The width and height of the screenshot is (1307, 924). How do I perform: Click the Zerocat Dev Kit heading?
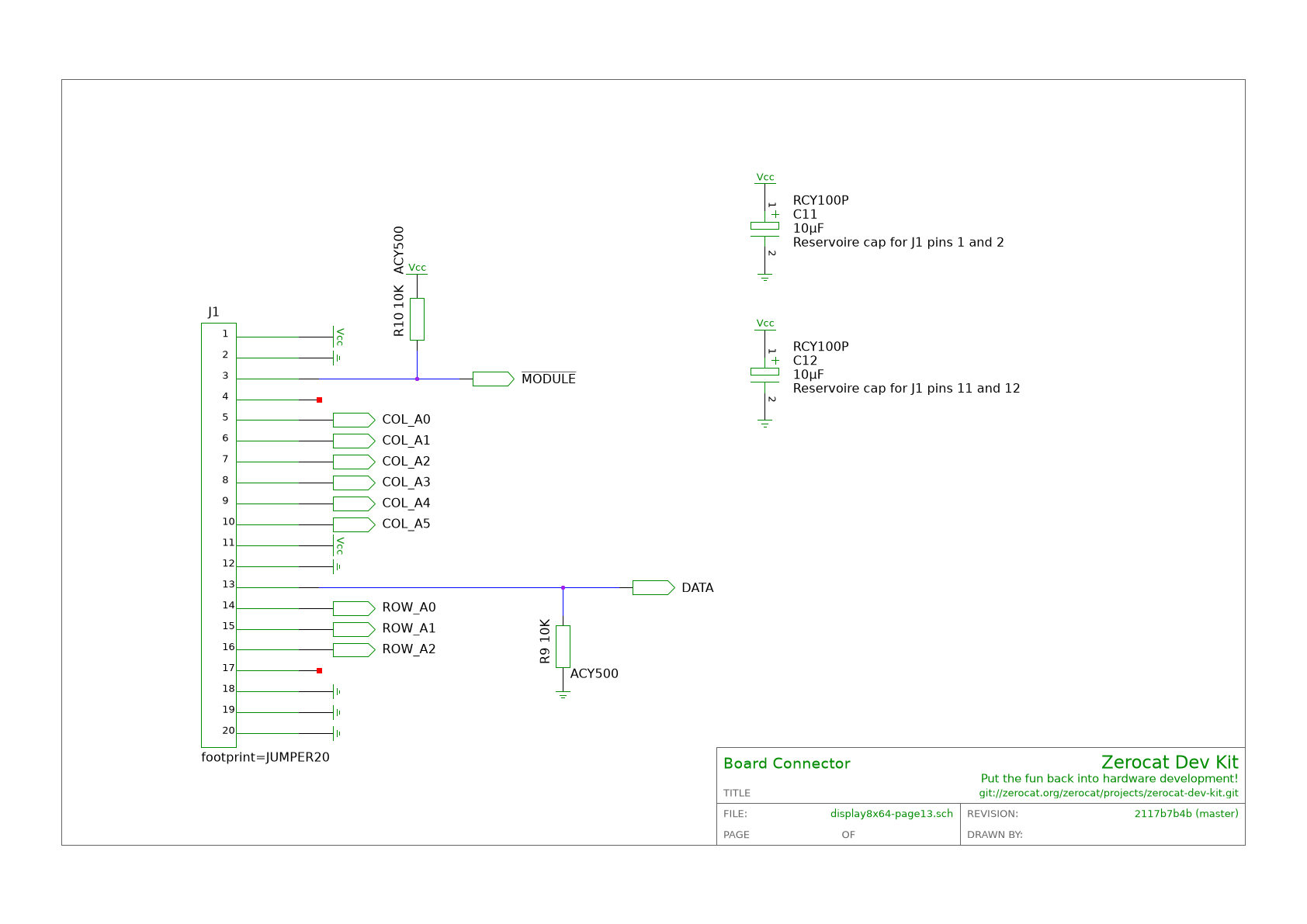[1170, 762]
